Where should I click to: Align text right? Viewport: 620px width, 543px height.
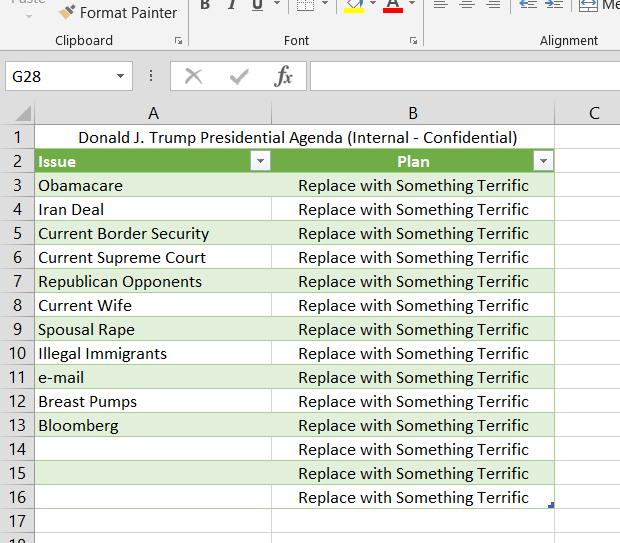click(493, 5)
